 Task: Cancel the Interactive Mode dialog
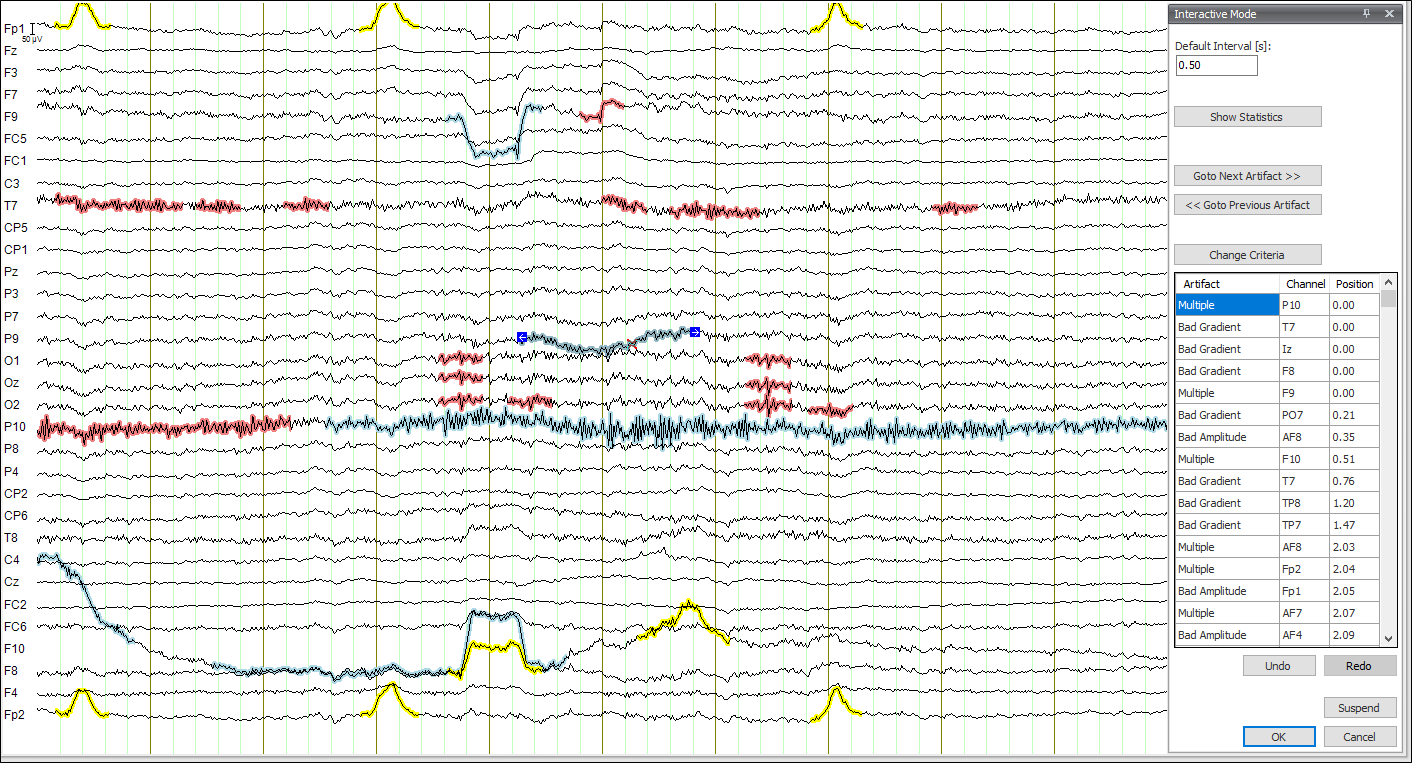(1360, 736)
